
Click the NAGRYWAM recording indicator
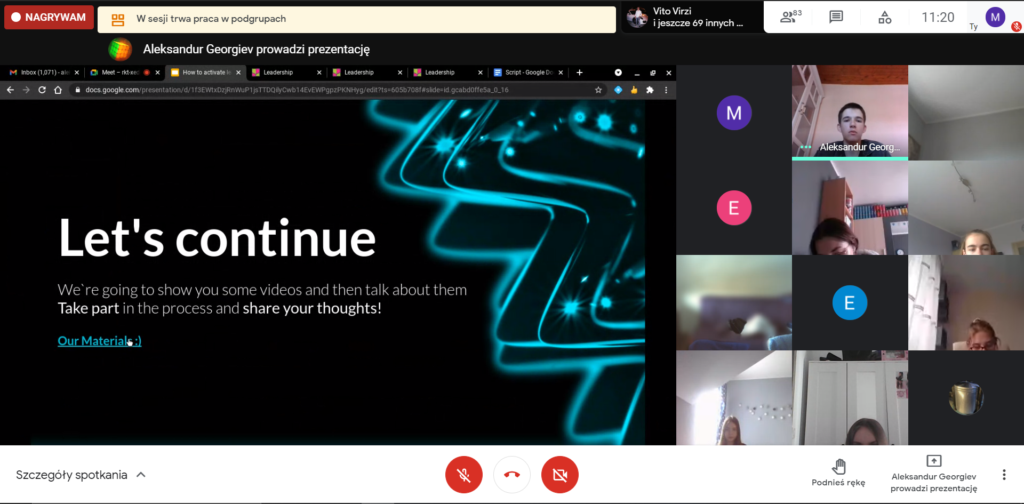click(x=49, y=18)
